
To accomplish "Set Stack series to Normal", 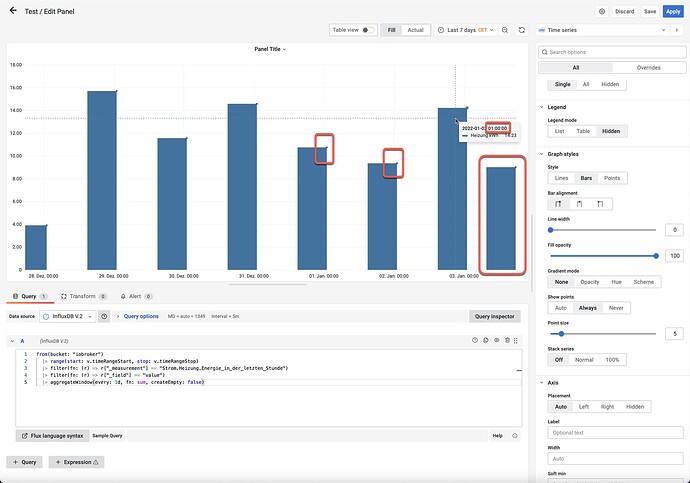I will (x=584, y=360).
